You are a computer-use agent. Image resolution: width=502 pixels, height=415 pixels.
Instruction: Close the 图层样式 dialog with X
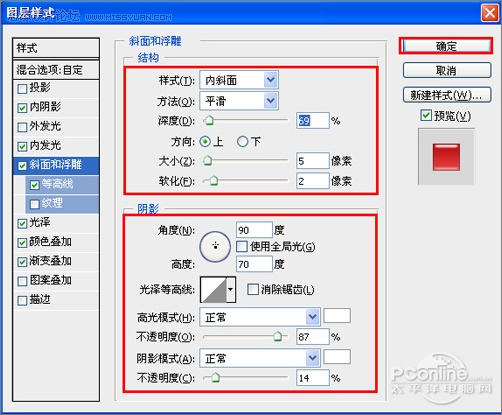(x=489, y=13)
